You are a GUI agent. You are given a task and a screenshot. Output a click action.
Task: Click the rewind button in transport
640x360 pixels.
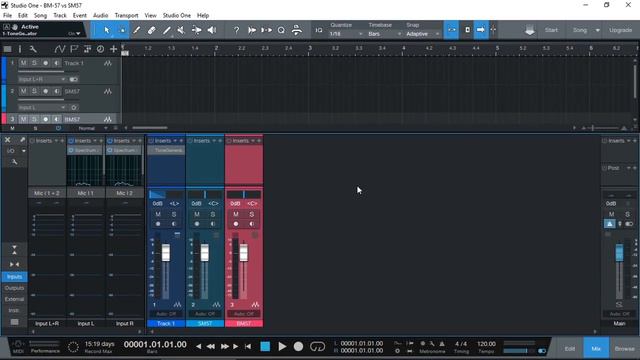pos(211,347)
